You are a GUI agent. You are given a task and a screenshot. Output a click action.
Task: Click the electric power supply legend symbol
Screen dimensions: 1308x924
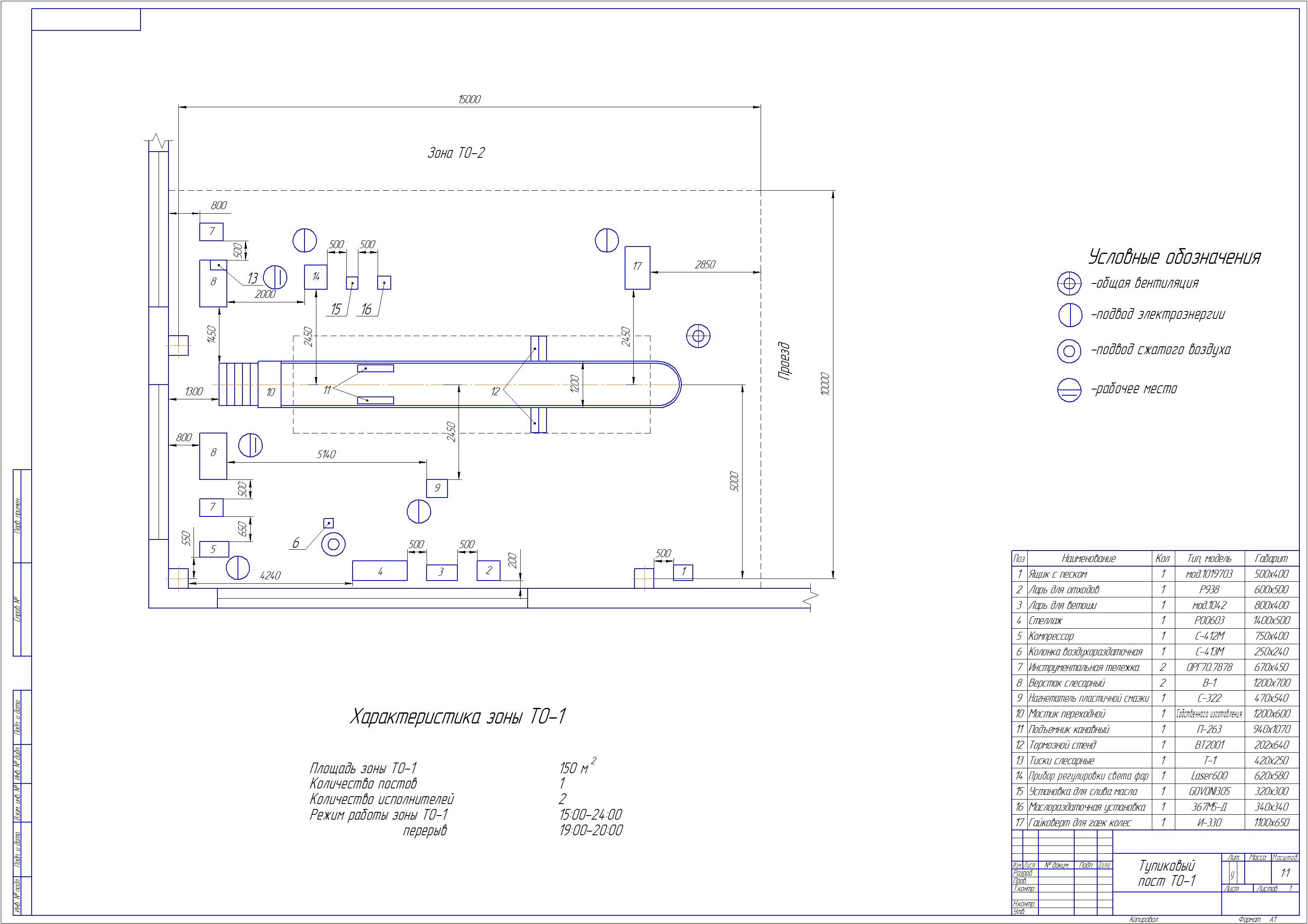[x=1070, y=314]
